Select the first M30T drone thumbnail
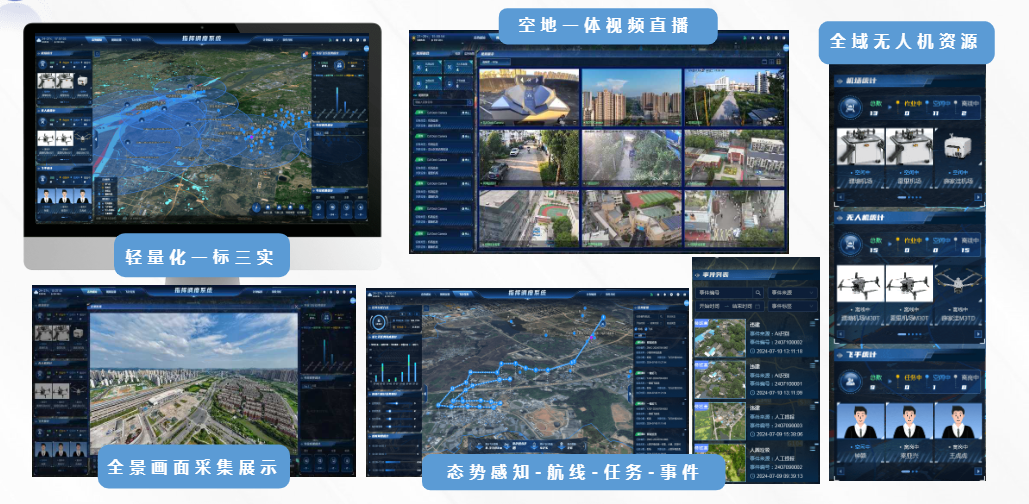The image size is (1029, 504). pyautogui.click(x=860, y=284)
